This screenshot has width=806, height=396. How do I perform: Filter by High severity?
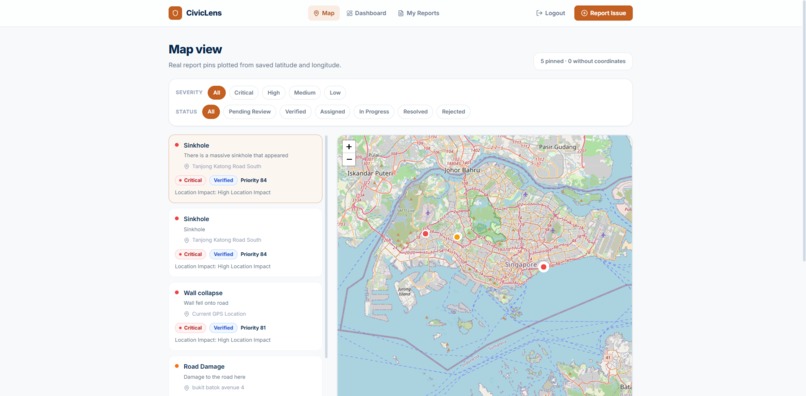pyautogui.click(x=273, y=93)
